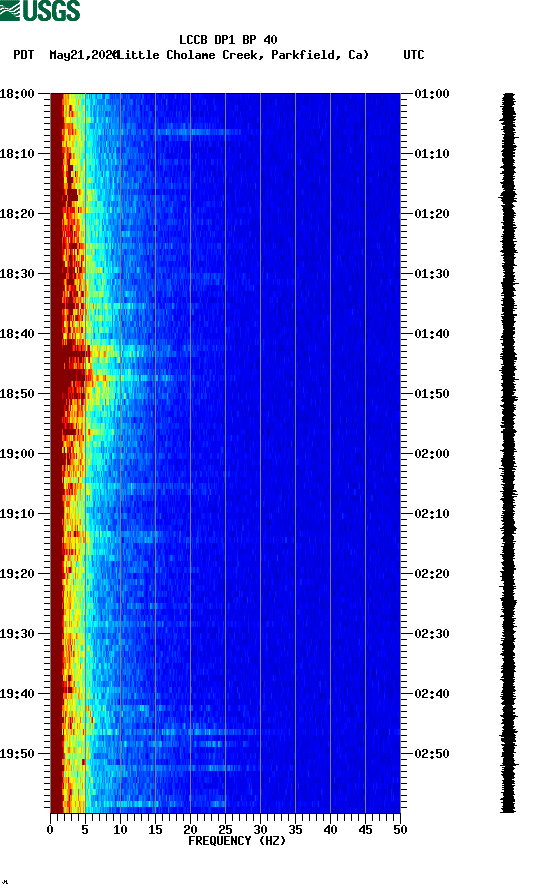552x893 pixels.
Task: Click the 02:10 UTC time label
Action: tap(432, 514)
